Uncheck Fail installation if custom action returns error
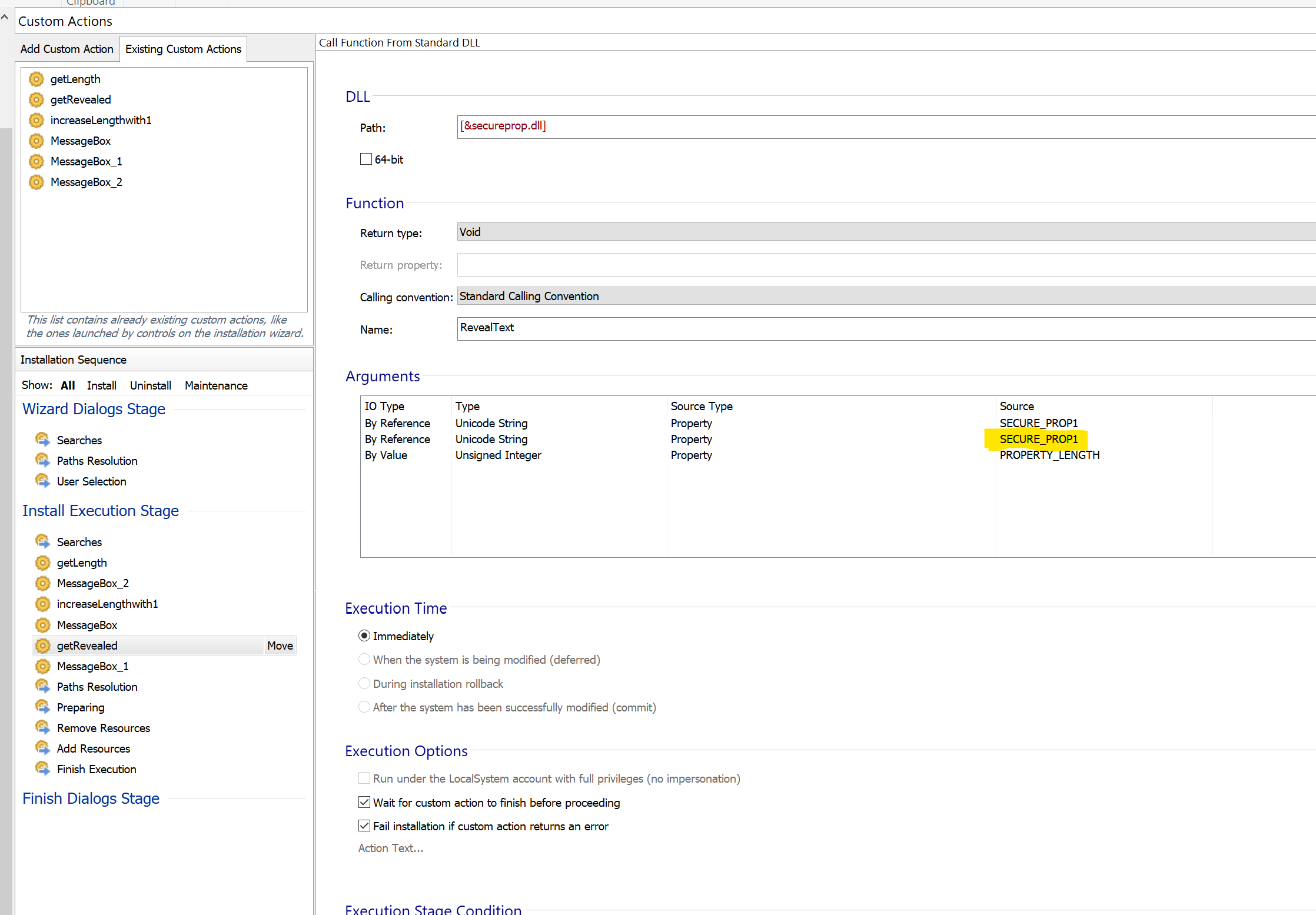 364,826
